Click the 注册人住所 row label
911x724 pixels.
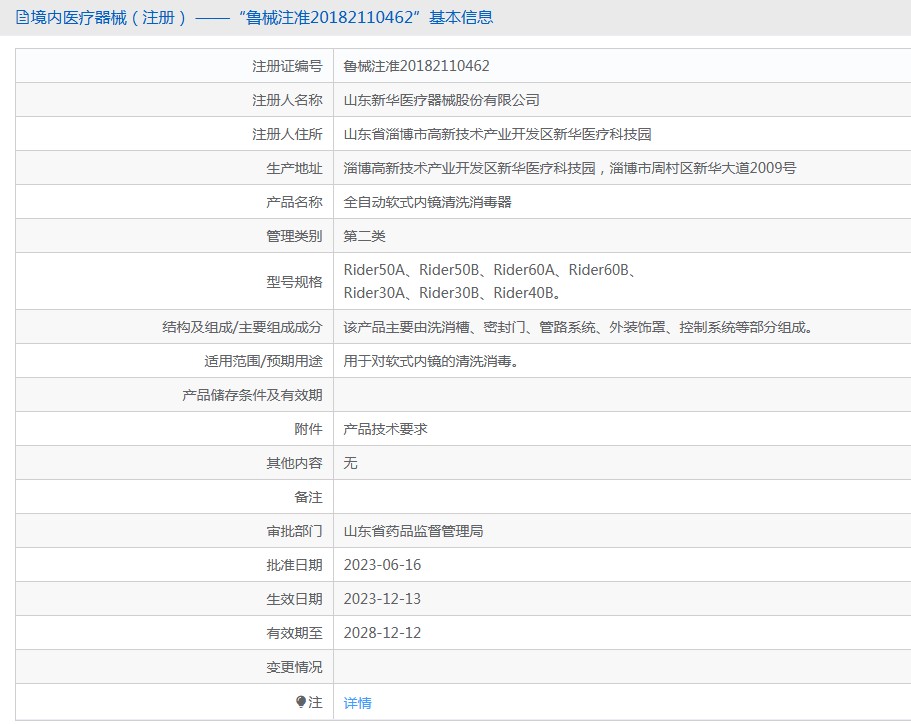287,134
